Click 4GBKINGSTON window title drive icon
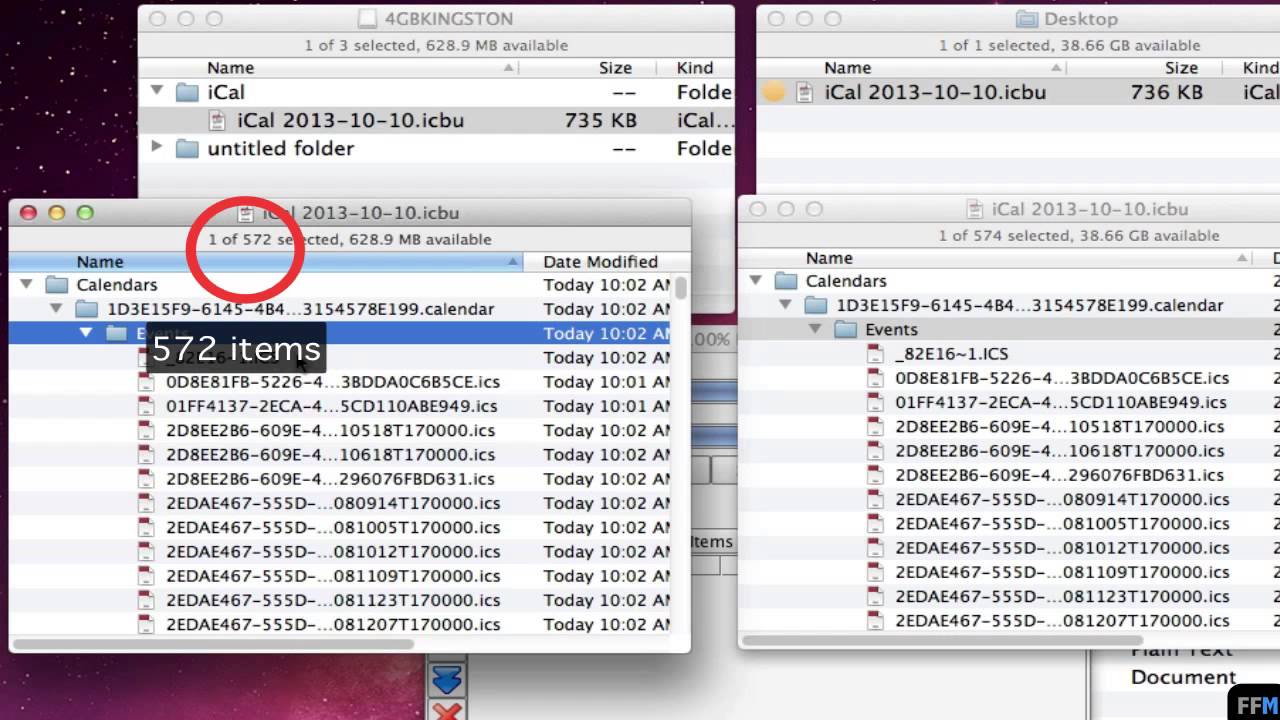The image size is (1280, 720). [368, 19]
